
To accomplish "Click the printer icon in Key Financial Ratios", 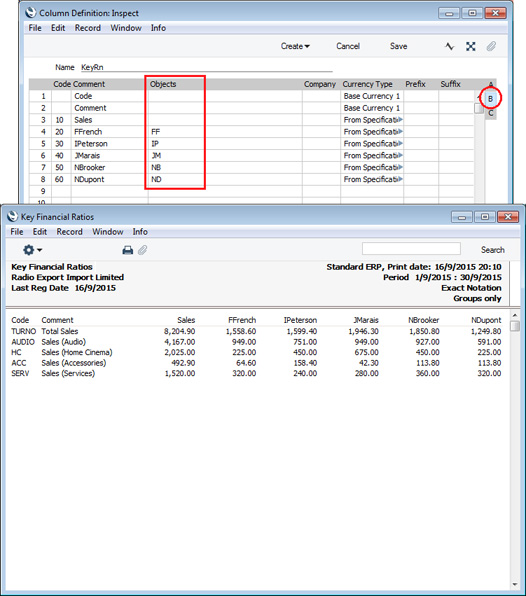I will pyautogui.click(x=128, y=250).
